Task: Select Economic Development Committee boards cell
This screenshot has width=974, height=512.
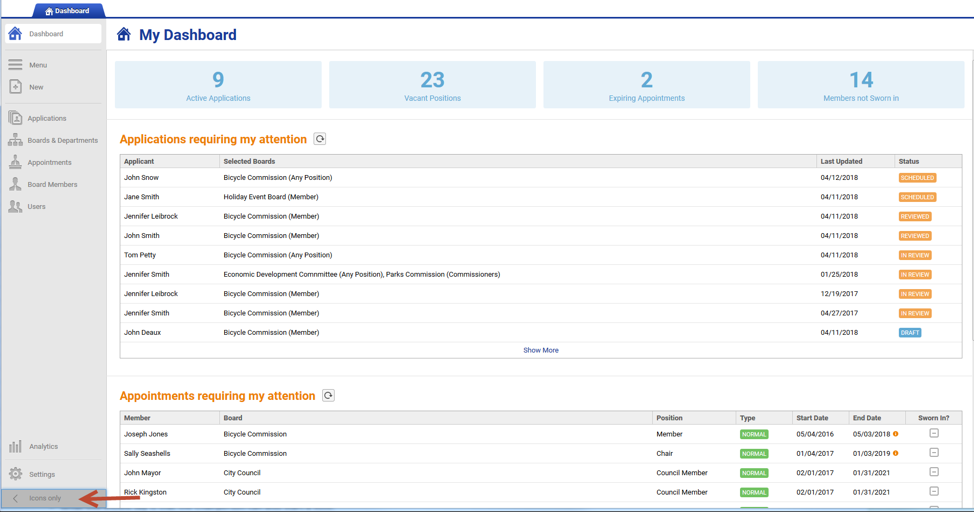Action: coord(362,274)
